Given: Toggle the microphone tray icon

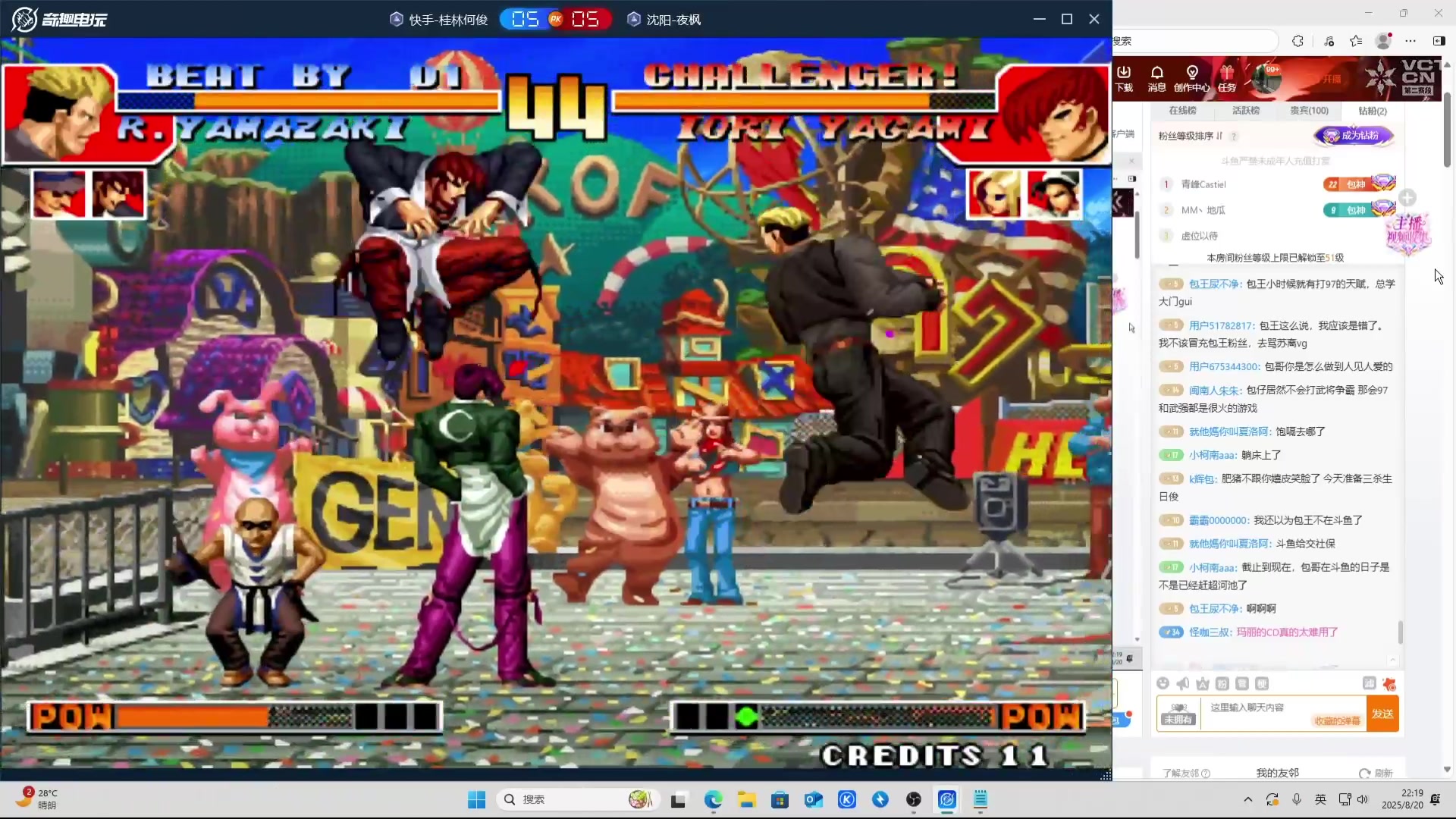Looking at the screenshot, I should coord(1297,799).
